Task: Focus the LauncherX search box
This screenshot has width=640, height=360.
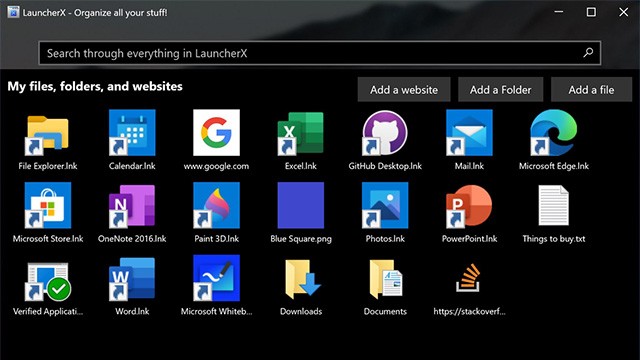Action: coord(320,53)
